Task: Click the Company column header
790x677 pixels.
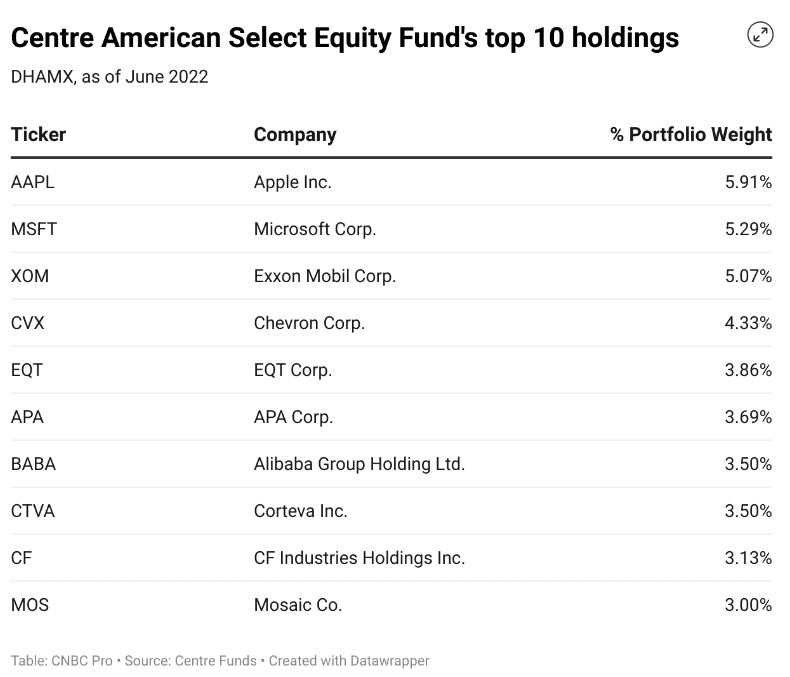Action: pos(295,134)
